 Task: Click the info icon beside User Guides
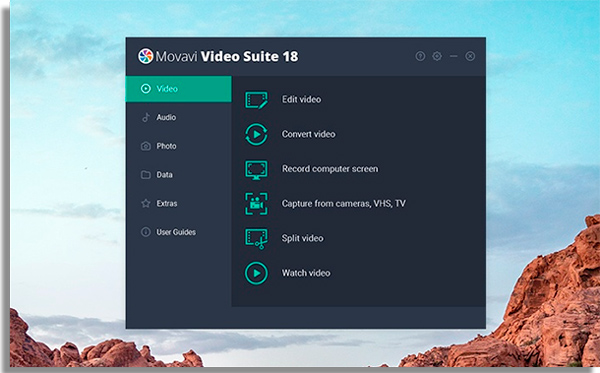145,232
